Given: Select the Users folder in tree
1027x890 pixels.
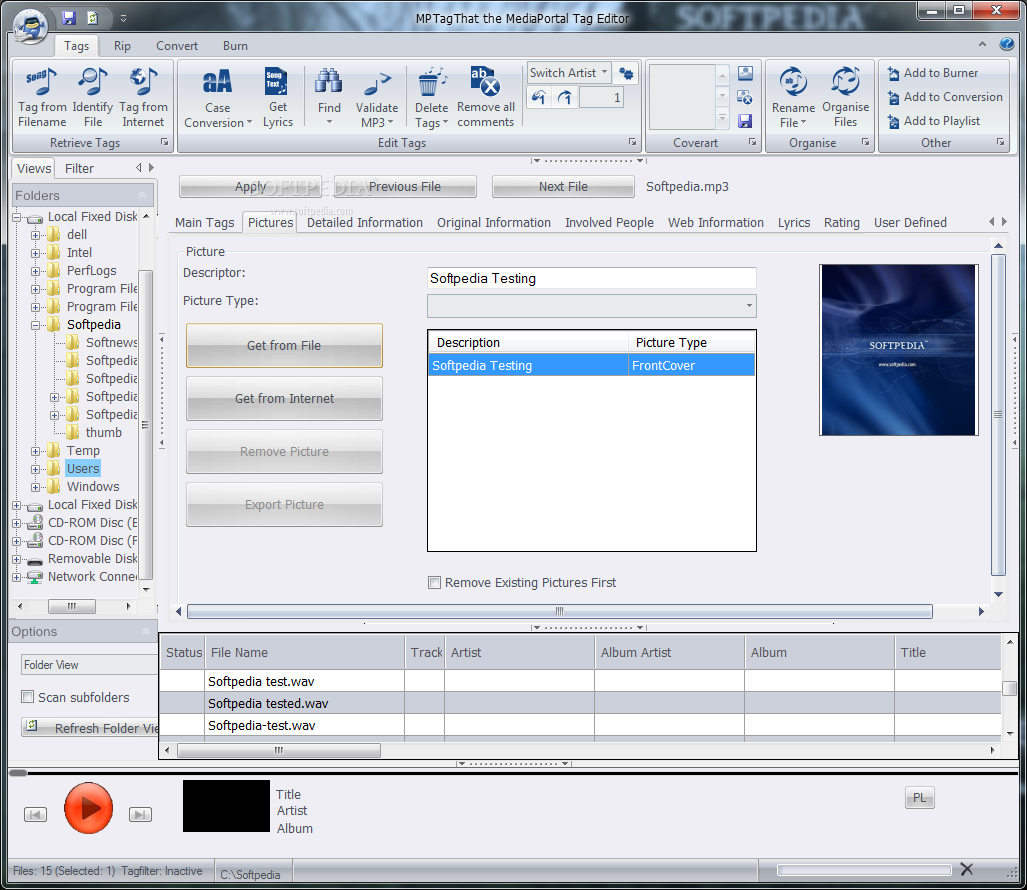Looking at the screenshot, I should coord(83,468).
